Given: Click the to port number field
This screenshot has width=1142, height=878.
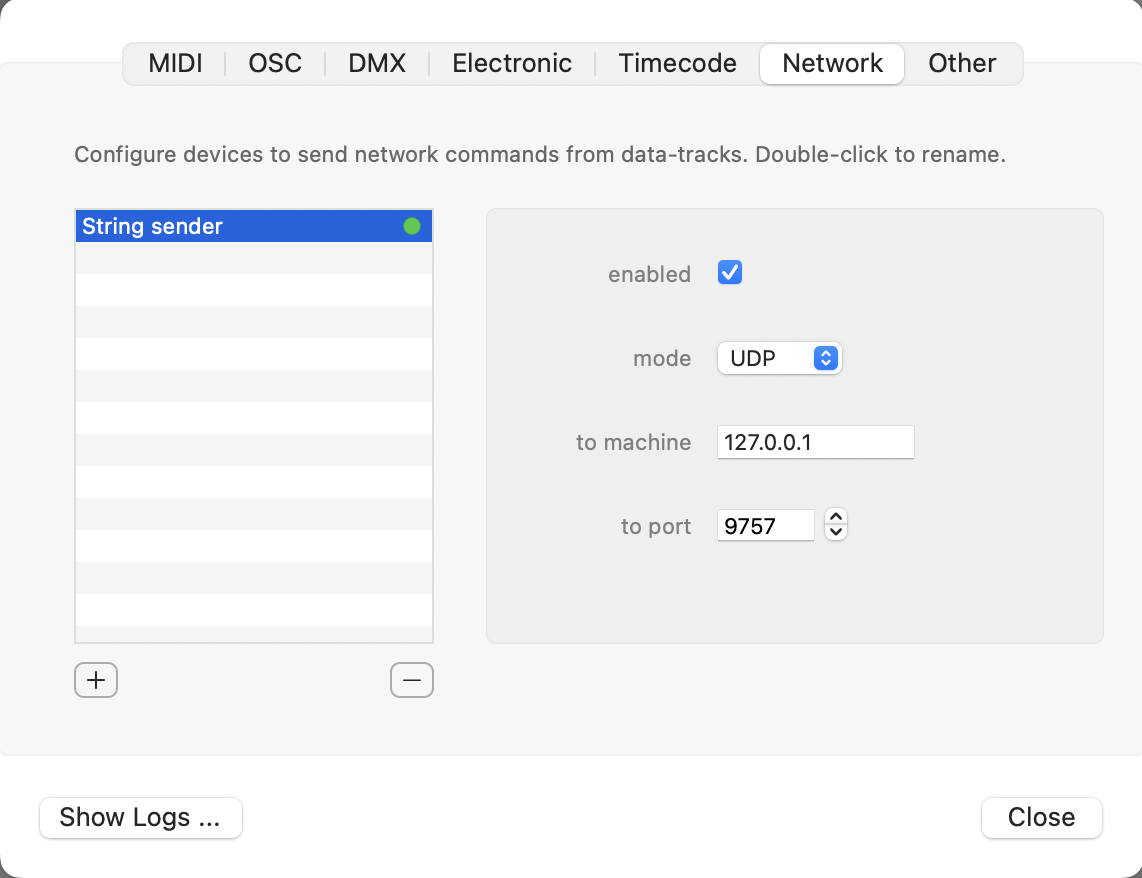Looking at the screenshot, I should coord(765,526).
